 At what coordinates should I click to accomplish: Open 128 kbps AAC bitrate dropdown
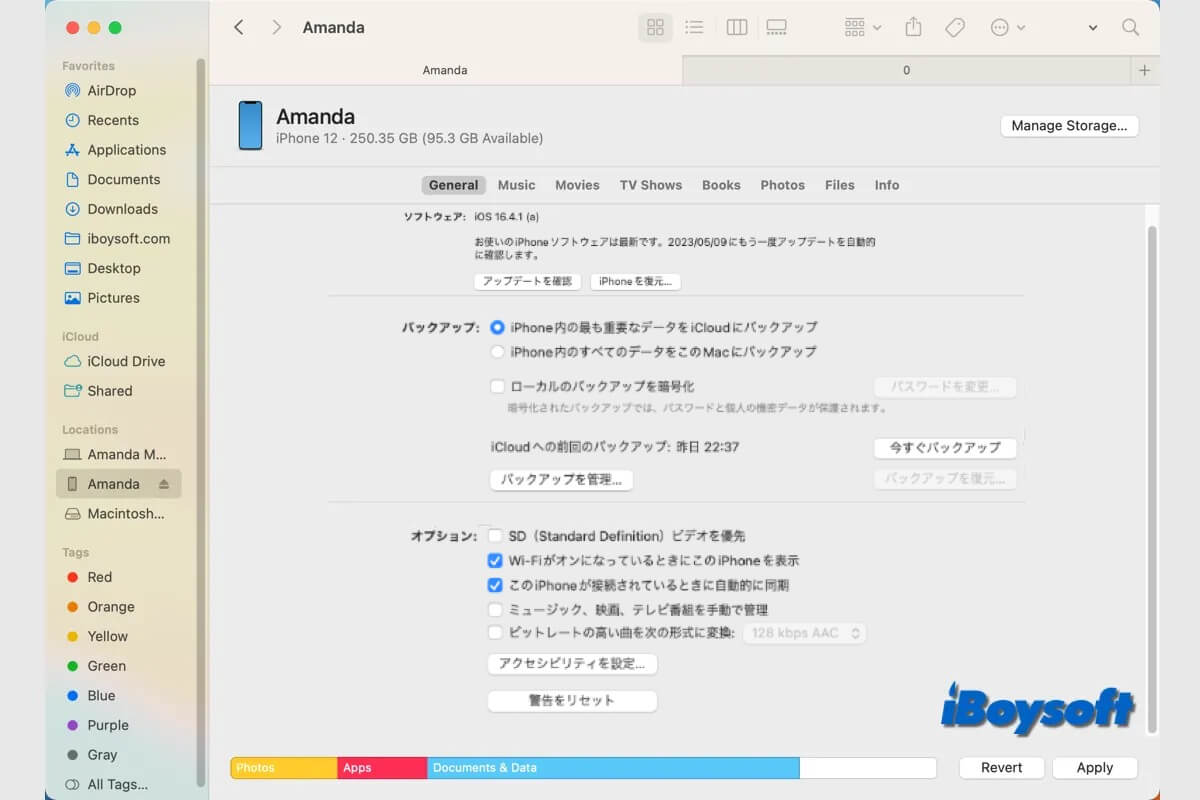pos(804,633)
